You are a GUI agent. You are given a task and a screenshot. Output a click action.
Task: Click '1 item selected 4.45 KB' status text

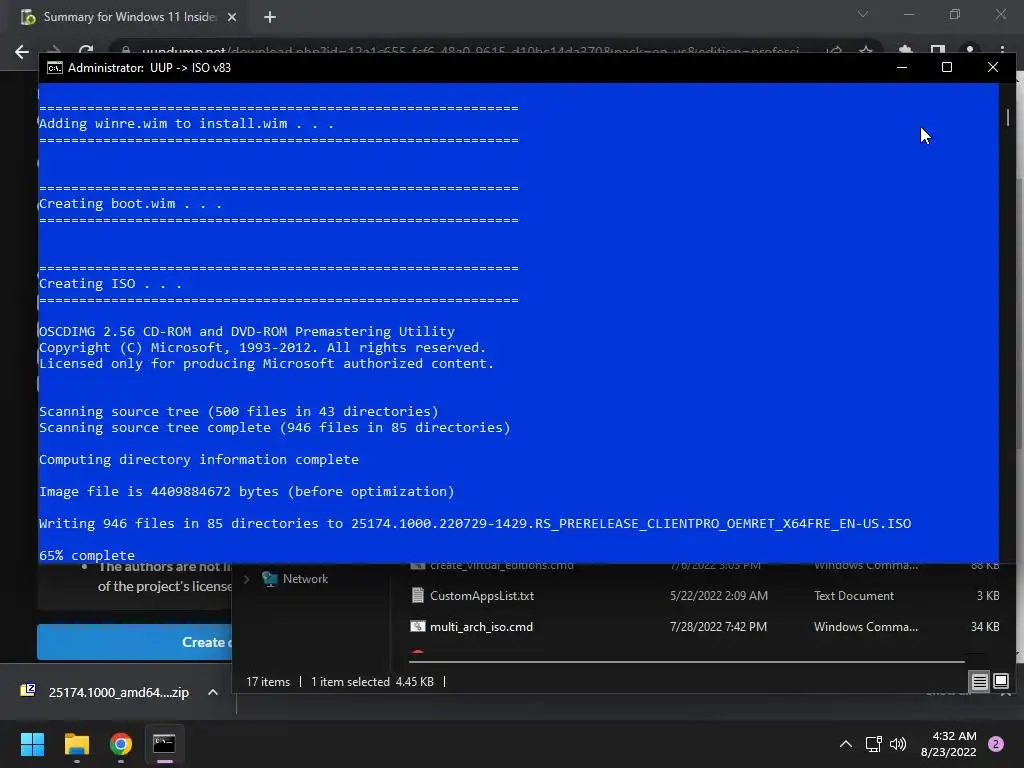[x=372, y=682]
